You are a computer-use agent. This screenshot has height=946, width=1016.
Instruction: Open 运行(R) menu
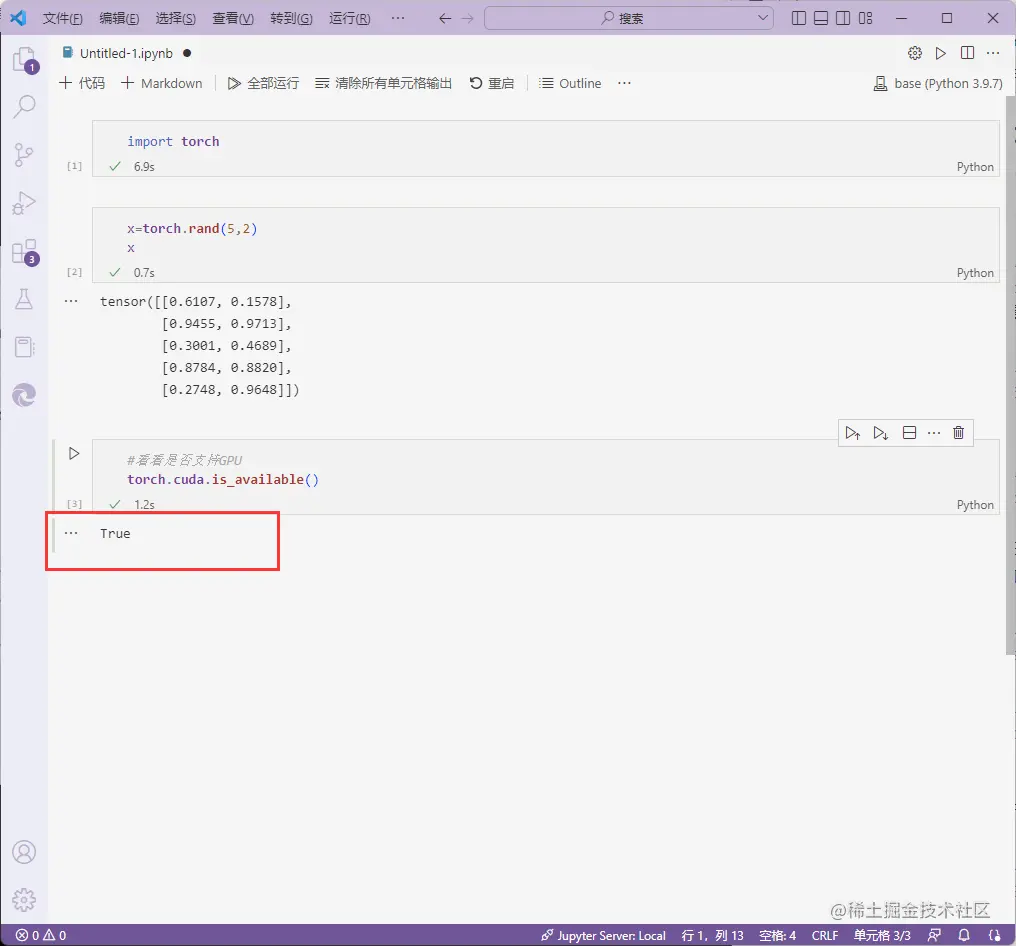coord(350,18)
